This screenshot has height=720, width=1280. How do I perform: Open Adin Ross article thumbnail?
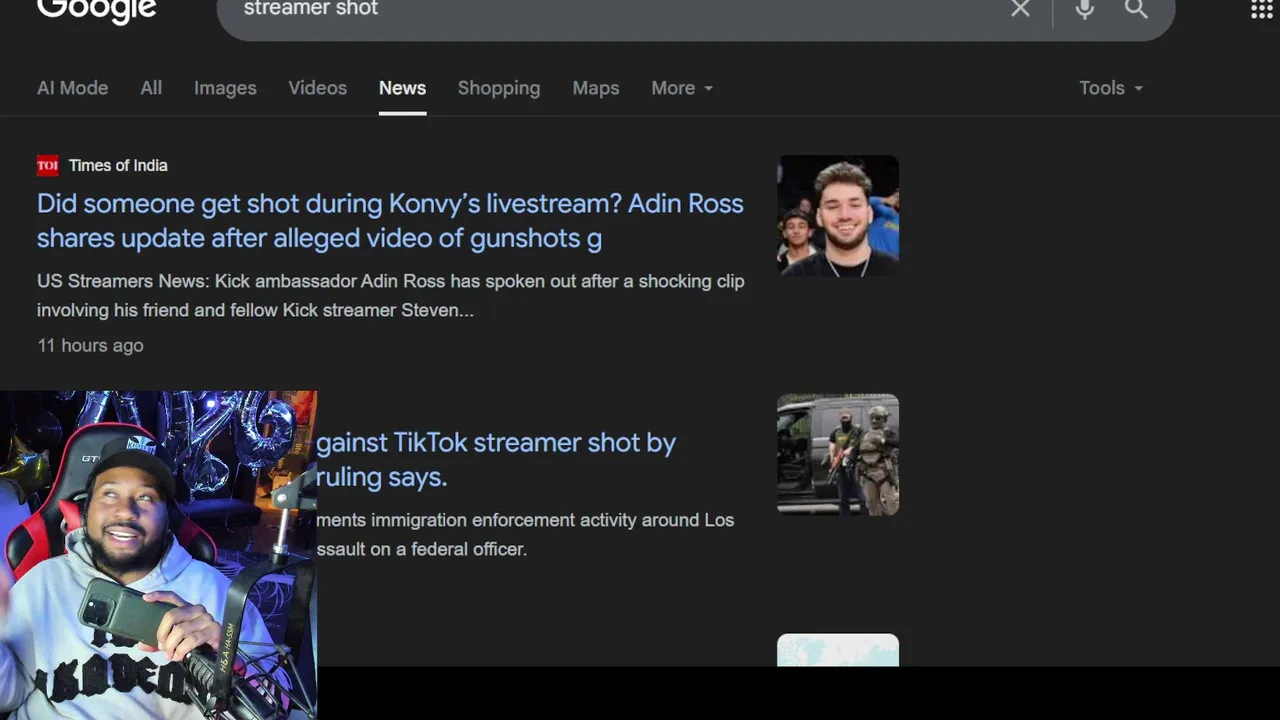pyautogui.click(x=838, y=215)
